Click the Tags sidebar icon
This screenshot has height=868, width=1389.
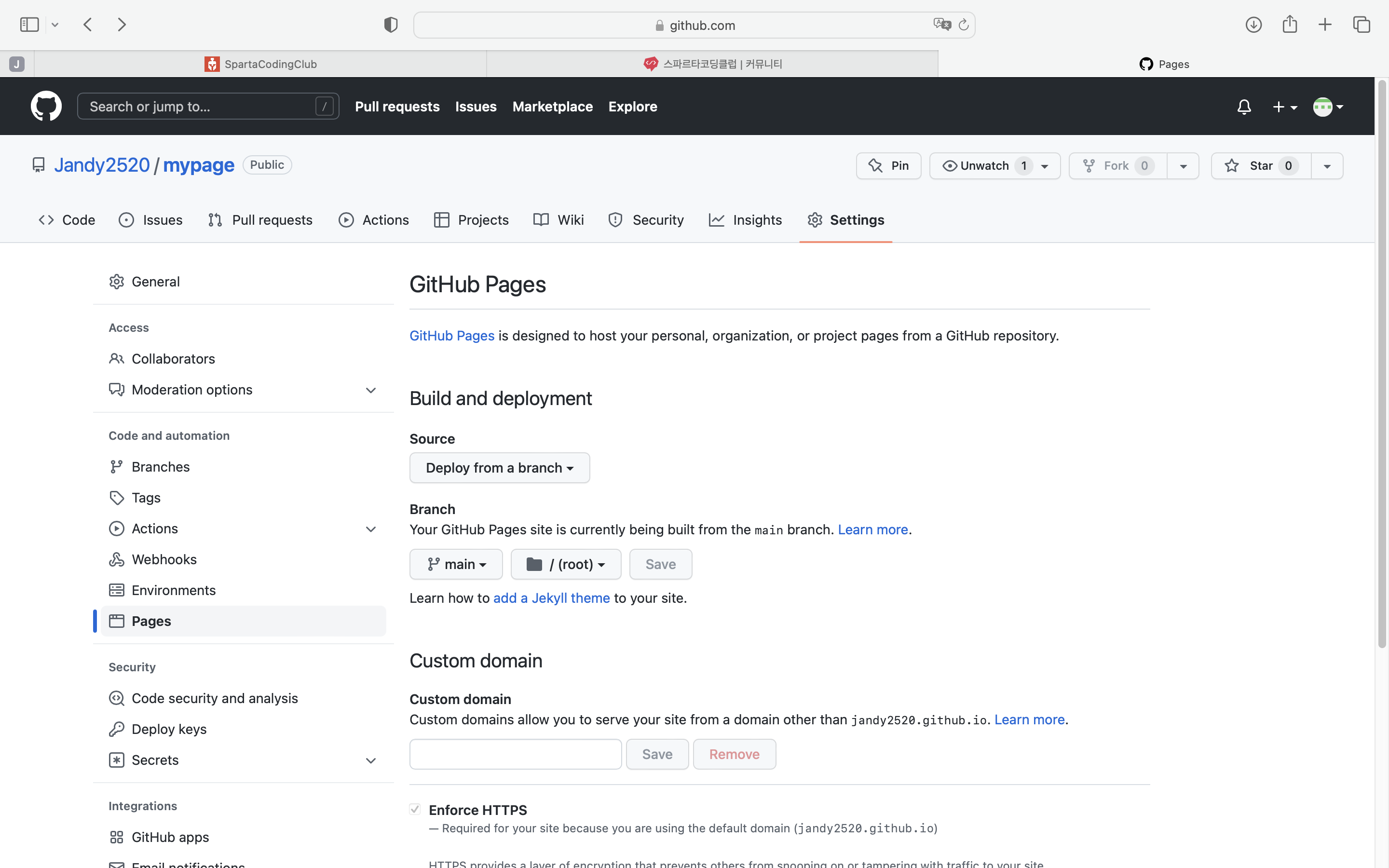(117, 498)
